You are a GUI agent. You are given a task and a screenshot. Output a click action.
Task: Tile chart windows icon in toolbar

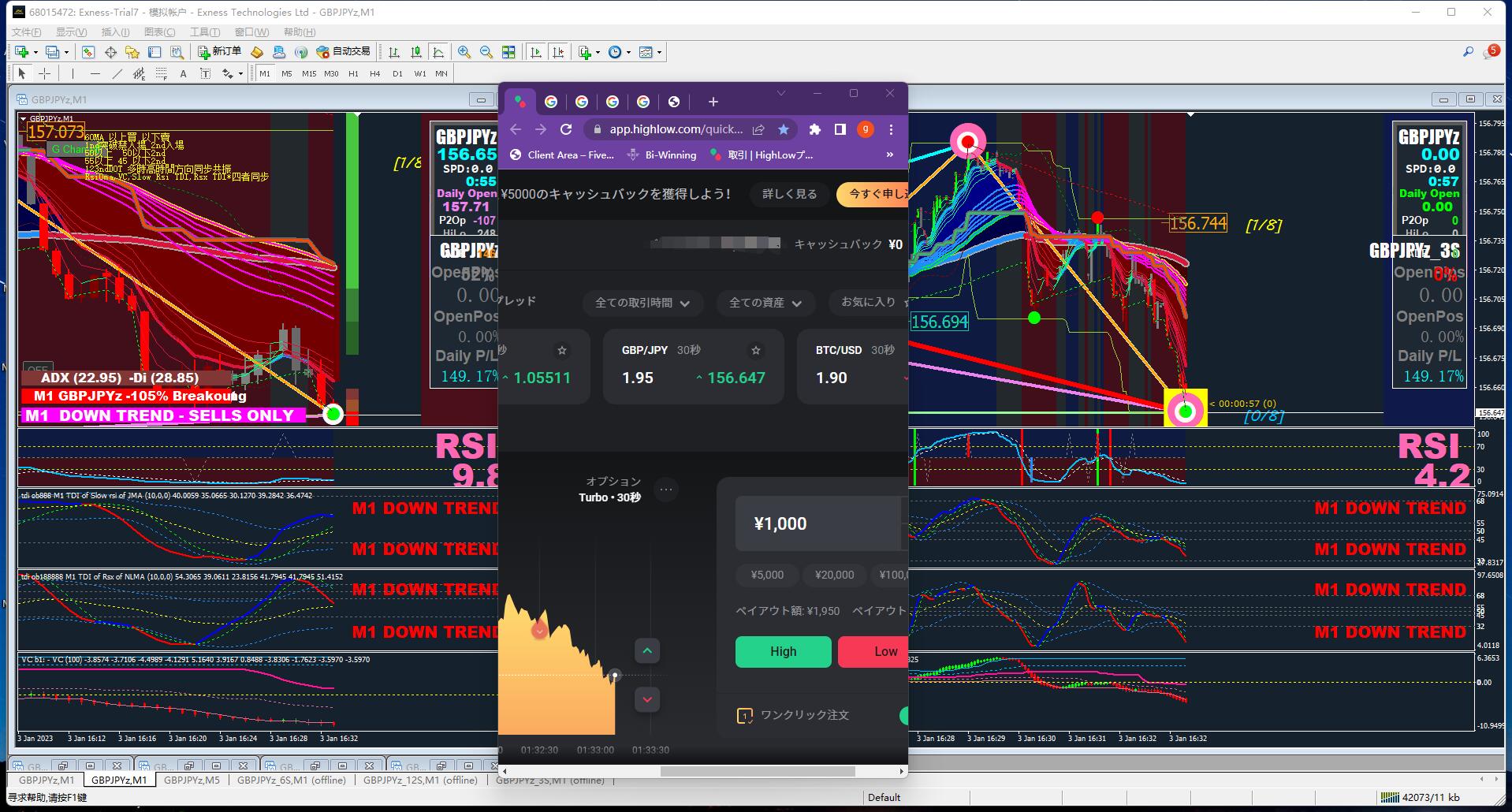click(x=508, y=52)
